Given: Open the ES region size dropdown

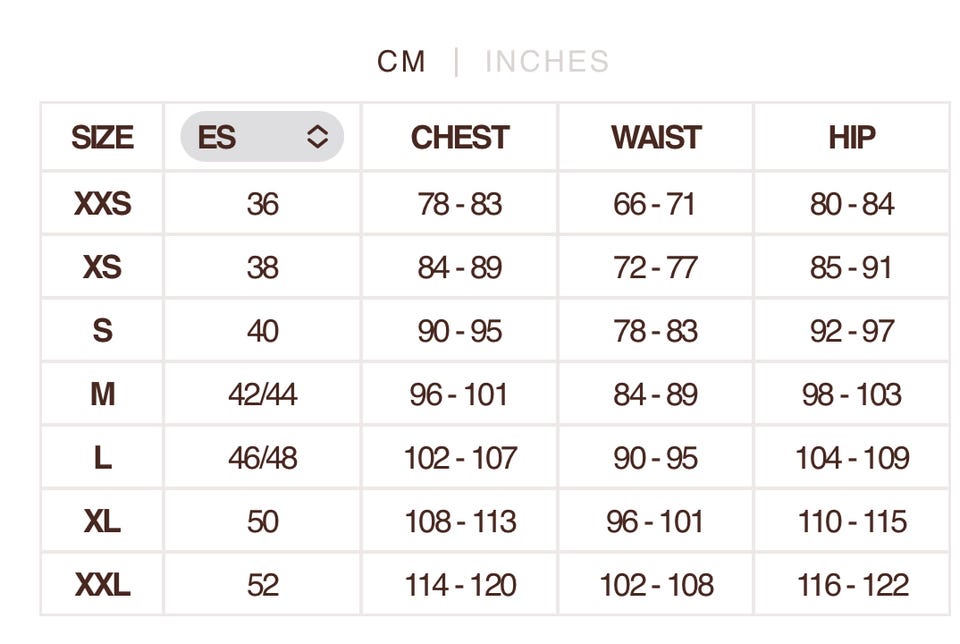Looking at the screenshot, I should click(x=262, y=137).
